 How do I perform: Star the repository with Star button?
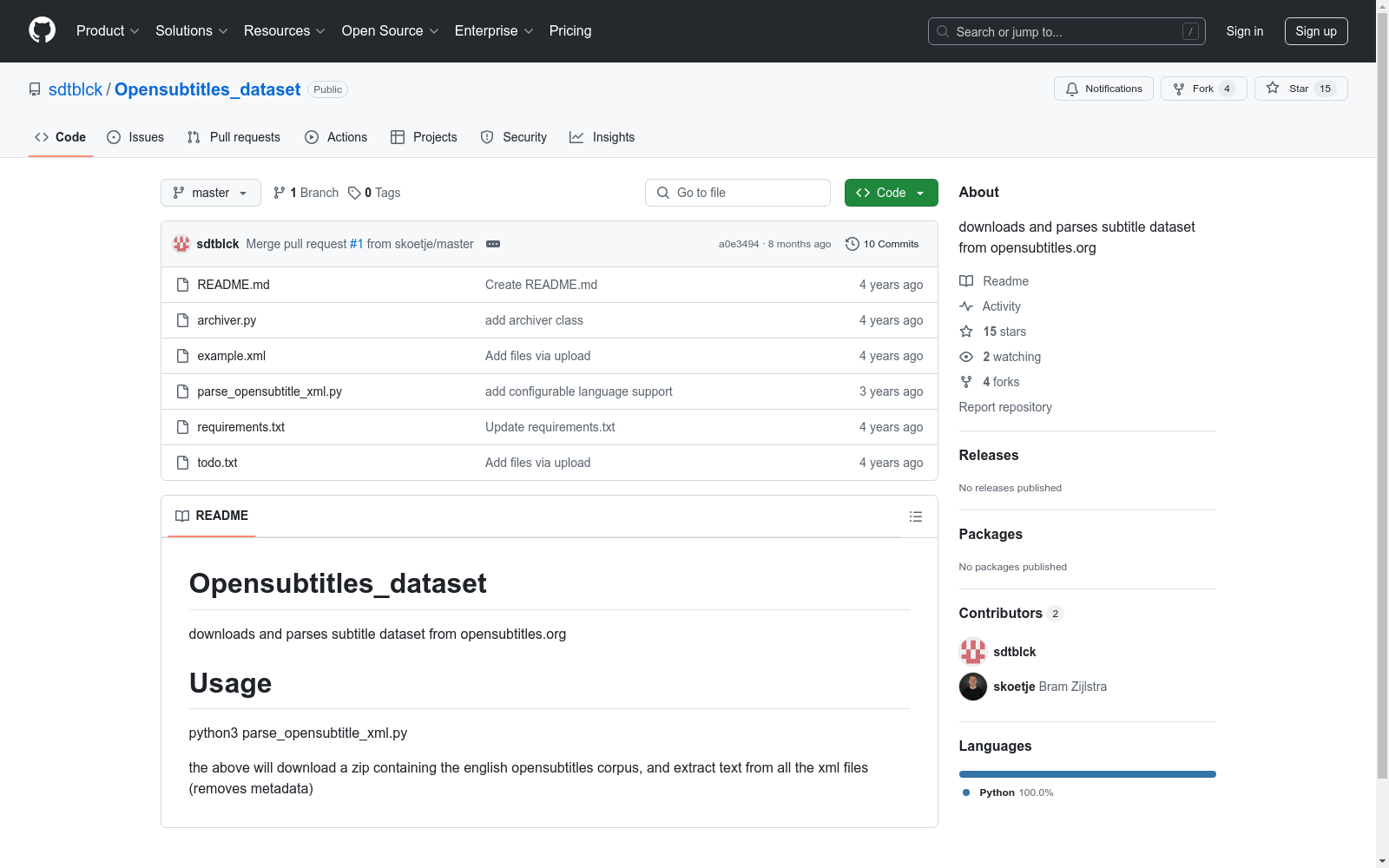point(1301,89)
